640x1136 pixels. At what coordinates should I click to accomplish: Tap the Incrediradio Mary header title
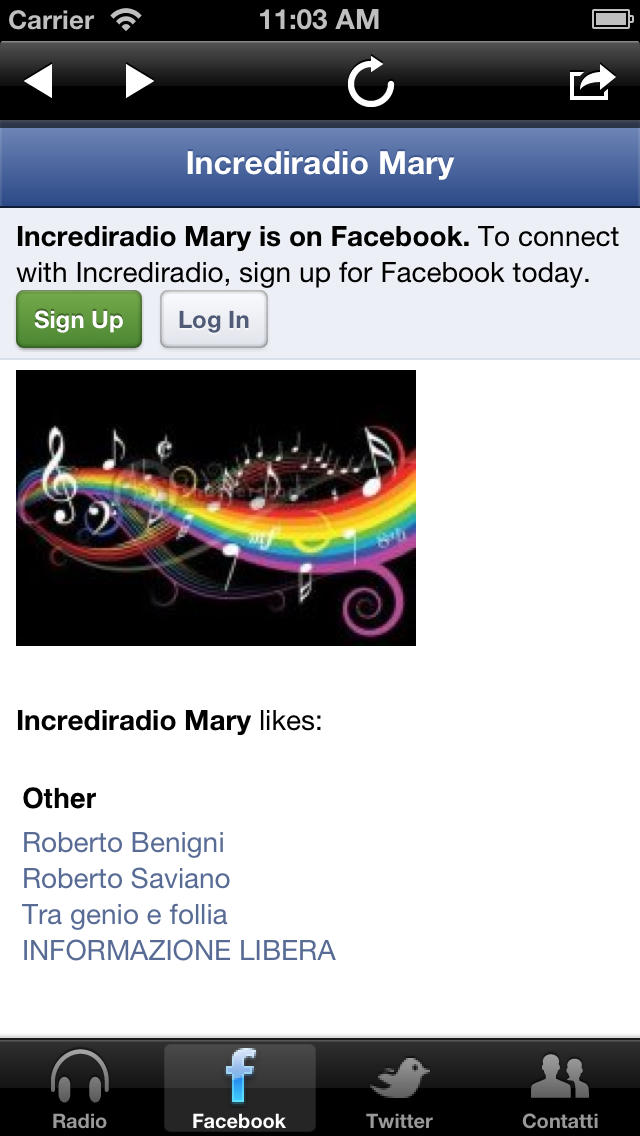[320, 164]
